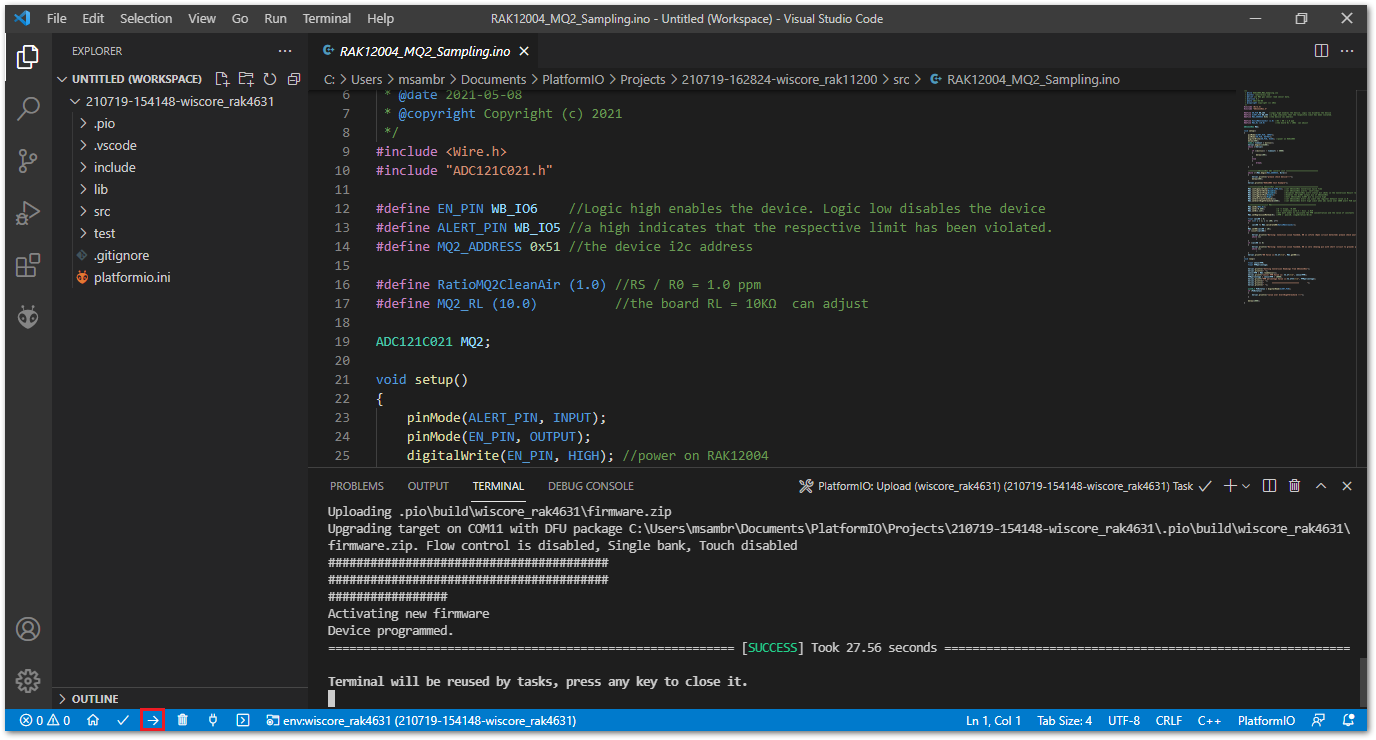The height and width of the screenshot is (740, 1376).
Task: Click Projects in breadcrumb path
Action: click(643, 79)
